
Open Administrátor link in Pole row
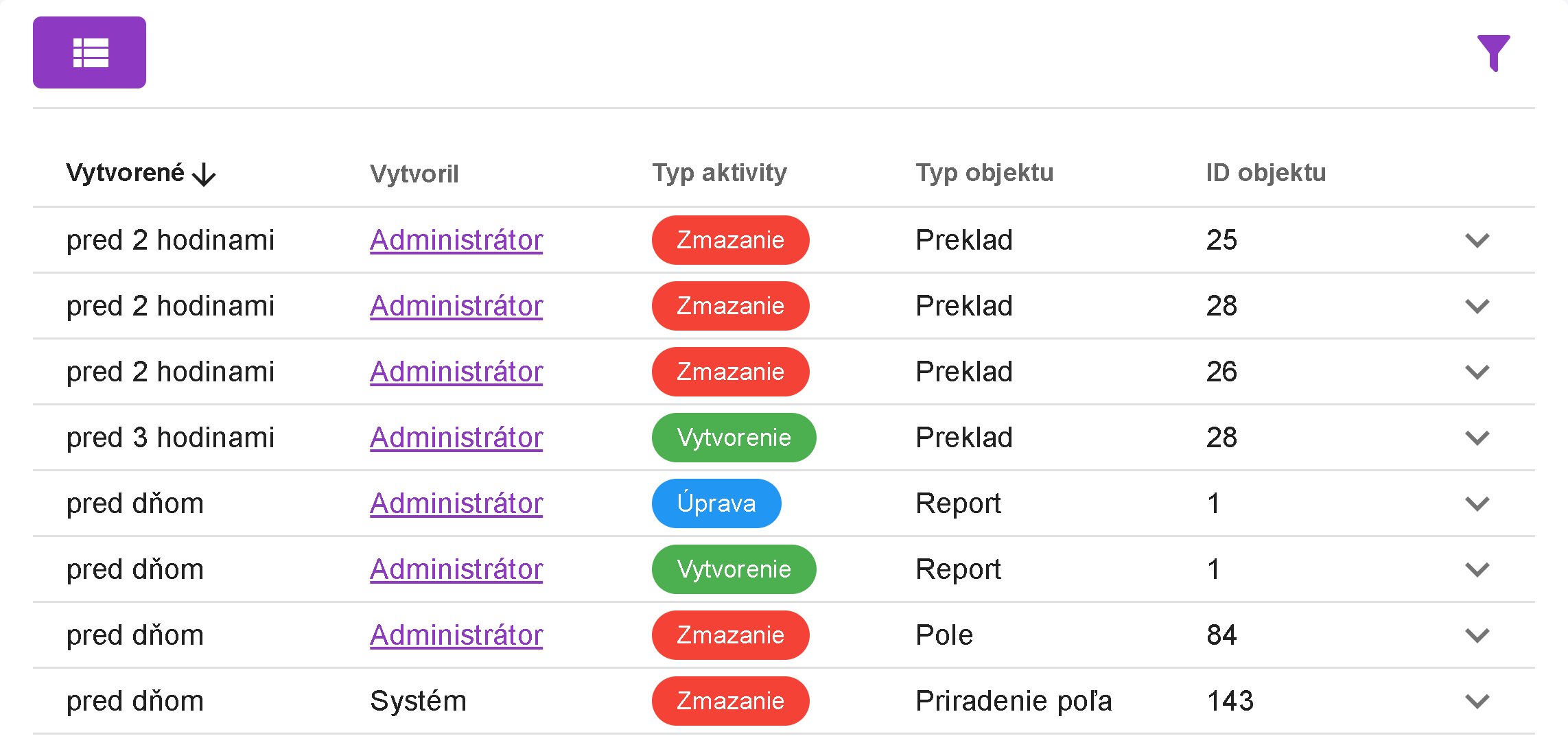coord(456,635)
